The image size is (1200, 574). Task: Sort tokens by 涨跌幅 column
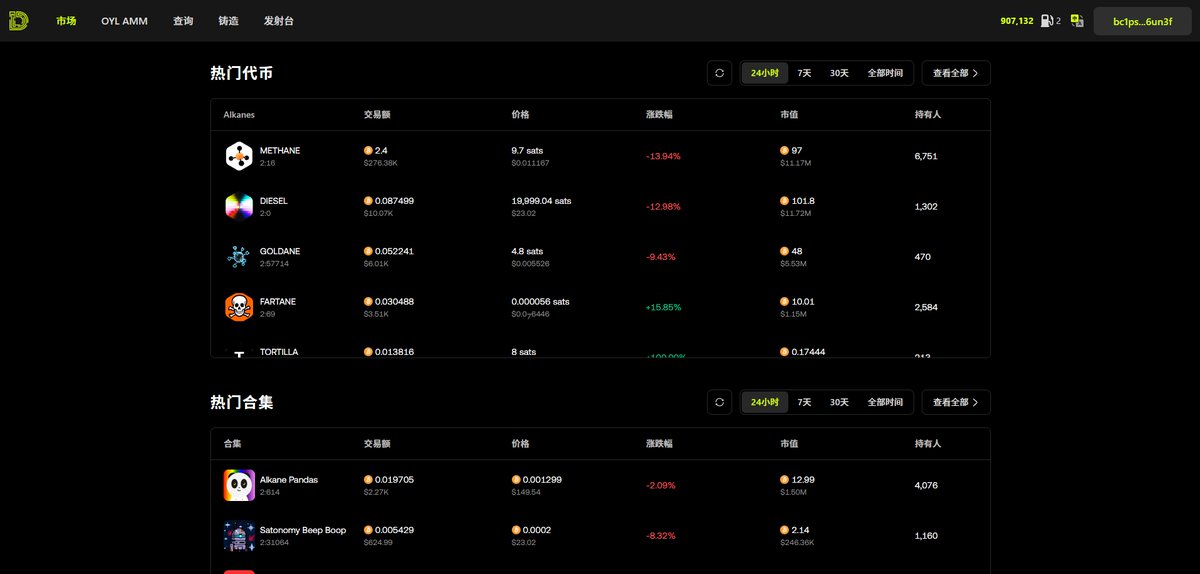click(x=659, y=115)
